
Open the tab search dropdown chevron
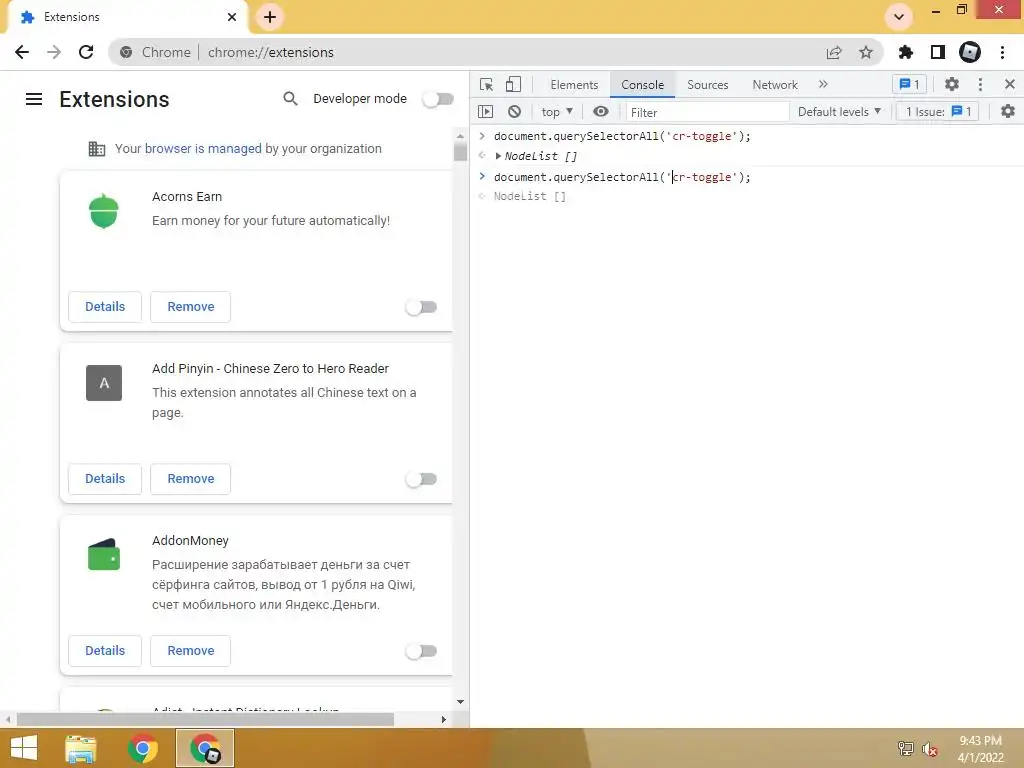coord(899,17)
